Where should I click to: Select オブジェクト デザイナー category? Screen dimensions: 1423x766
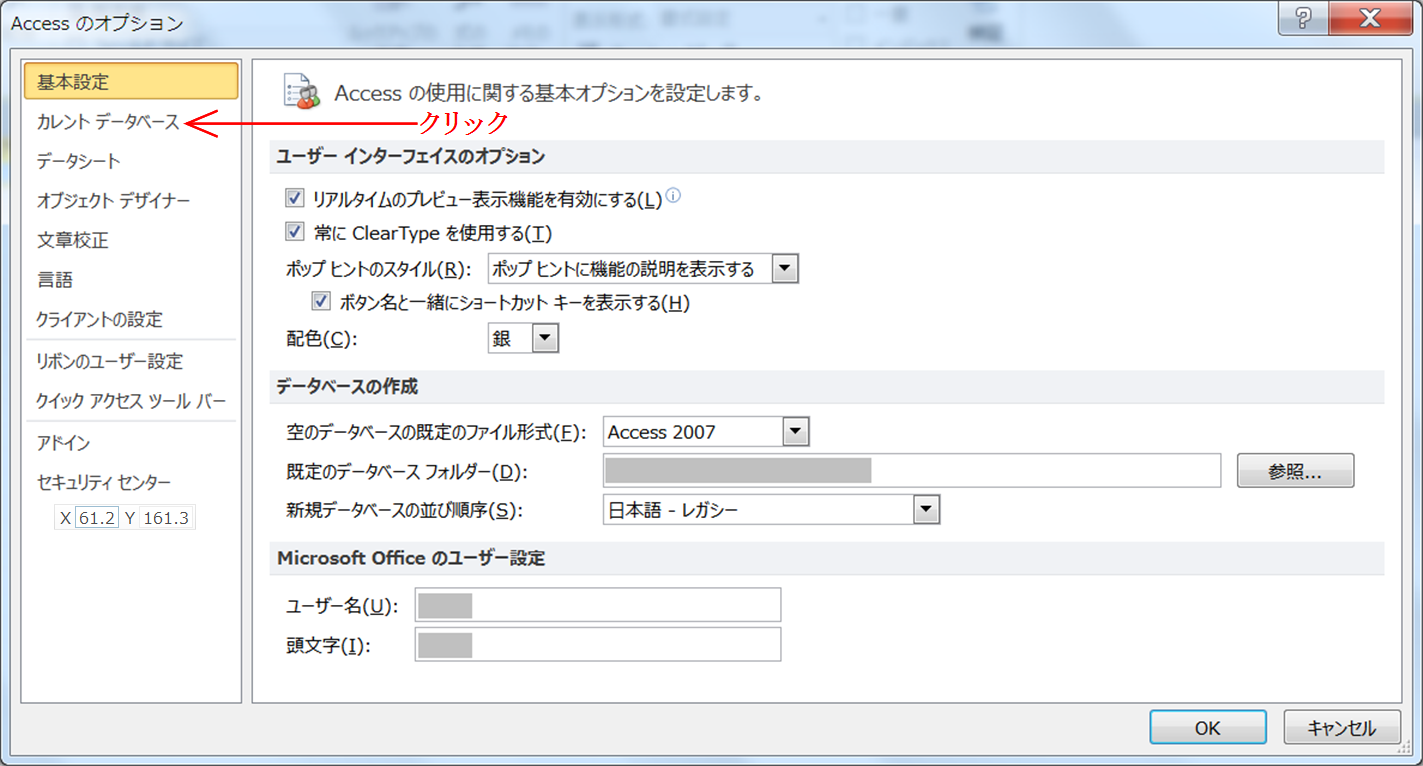(x=113, y=201)
